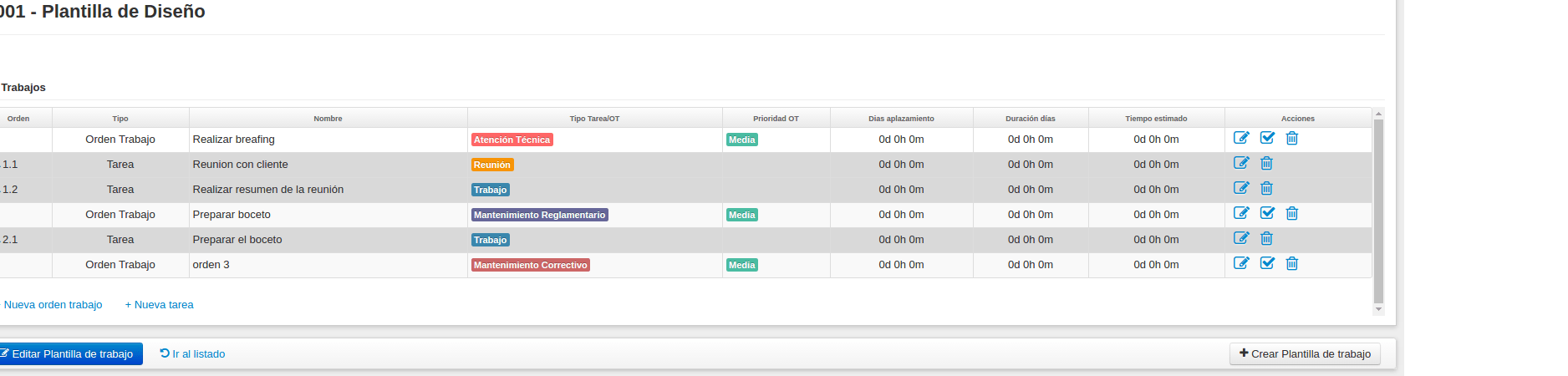Click the 'Atención Técnica' label
Screen dimensions: 1568x376
[512, 140]
